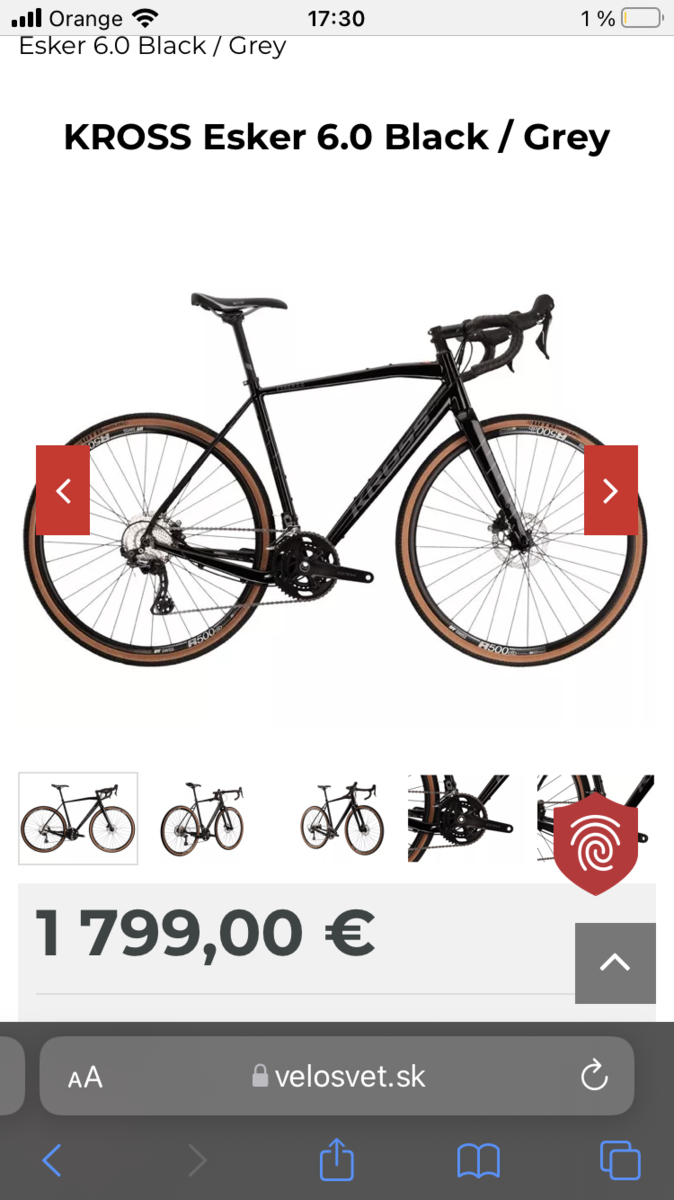Tap the 17:30 status bar clock
This screenshot has width=674, height=1200.
(x=336, y=18)
